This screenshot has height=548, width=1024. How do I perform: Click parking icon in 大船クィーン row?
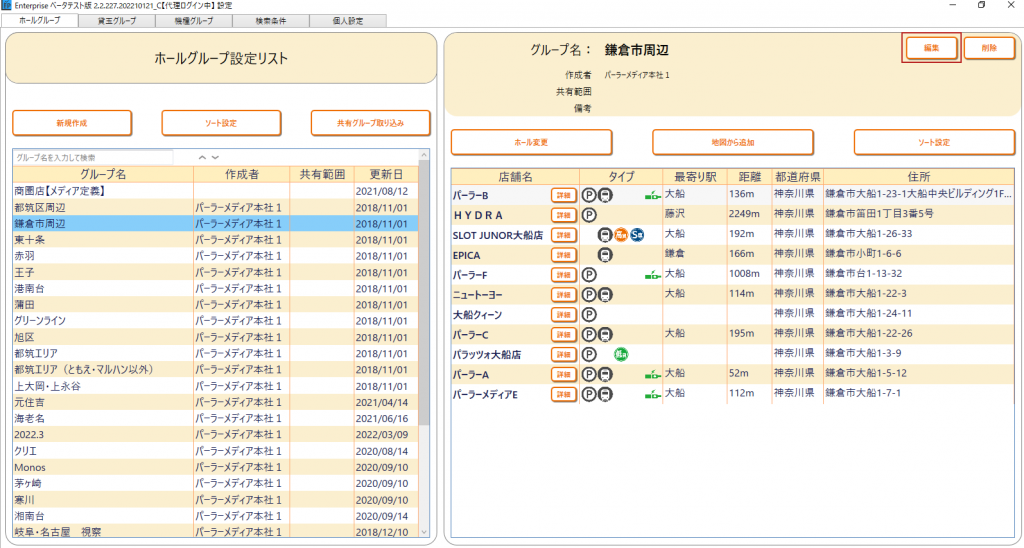click(x=589, y=314)
